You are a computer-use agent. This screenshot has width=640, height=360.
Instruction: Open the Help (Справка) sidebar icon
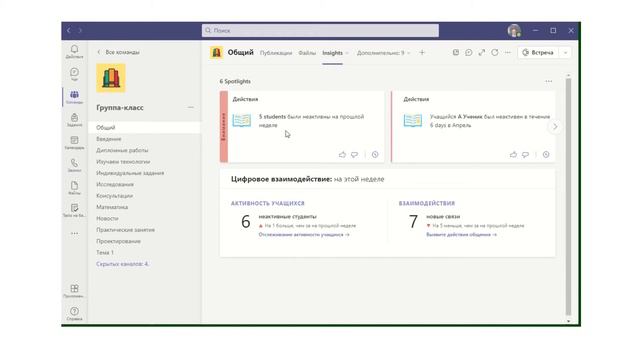pyautogui.click(x=74, y=314)
